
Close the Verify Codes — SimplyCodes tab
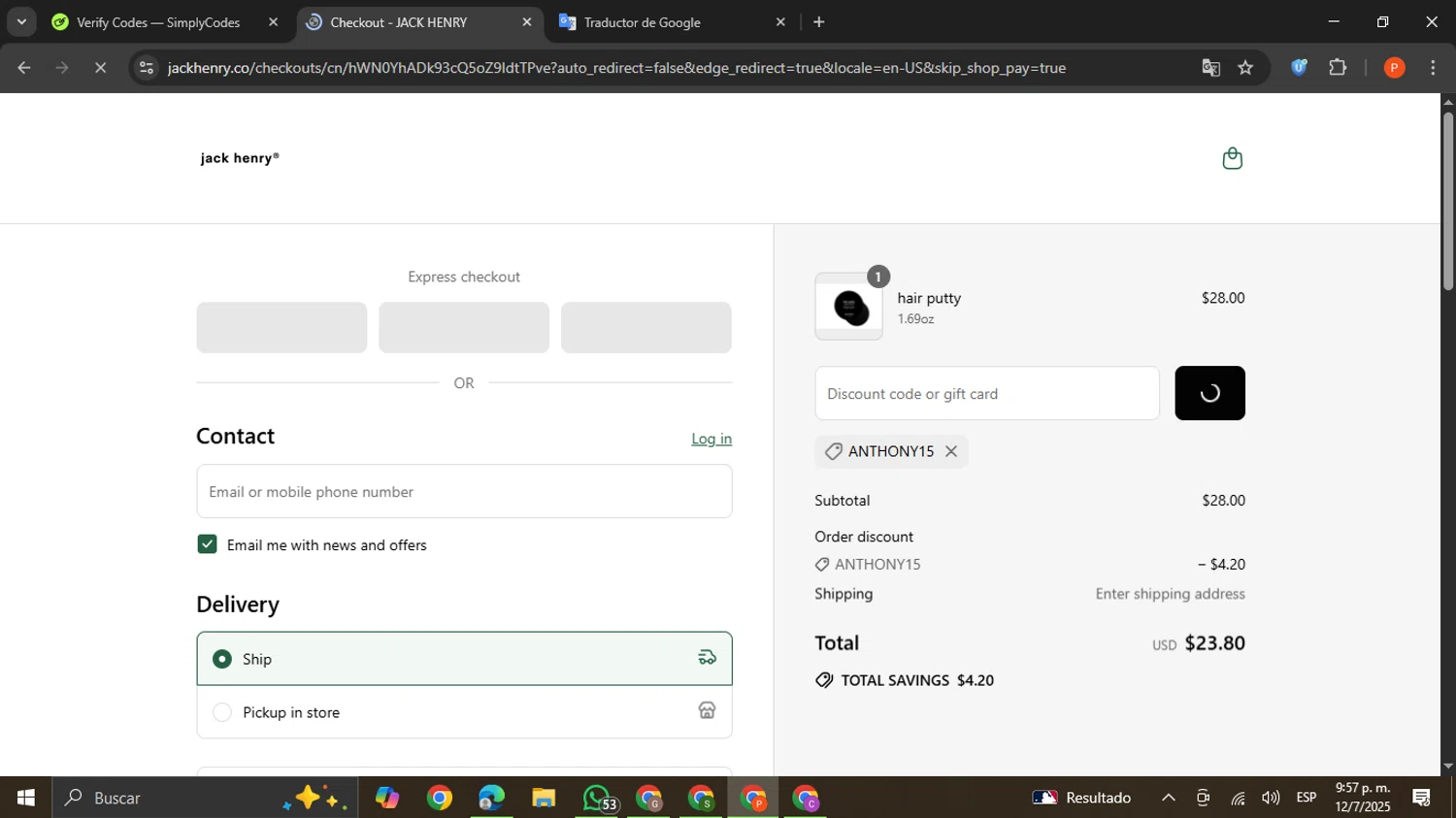(273, 21)
